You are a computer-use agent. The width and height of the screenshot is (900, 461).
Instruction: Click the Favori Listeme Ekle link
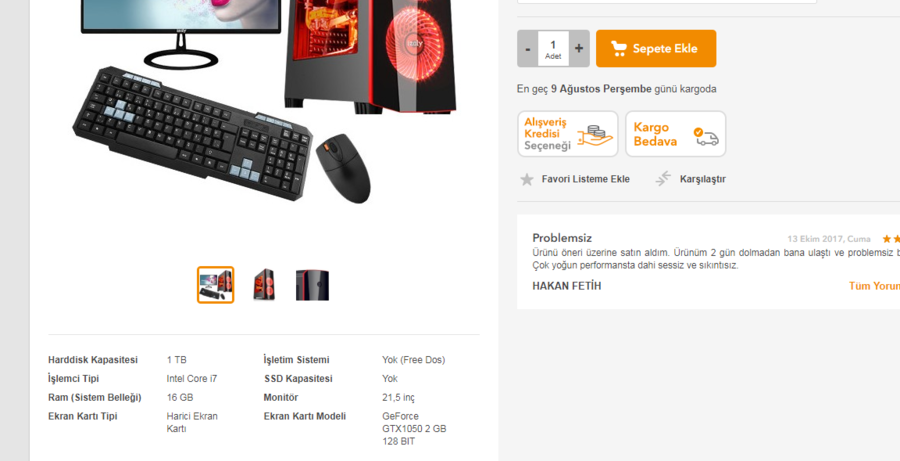coord(585,179)
